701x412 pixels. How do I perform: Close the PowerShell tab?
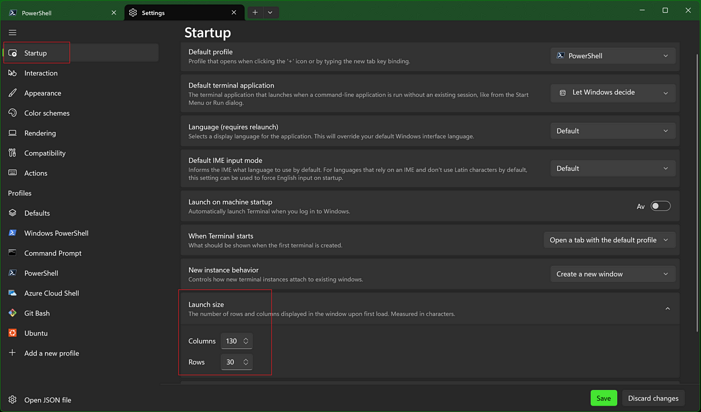click(x=114, y=13)
